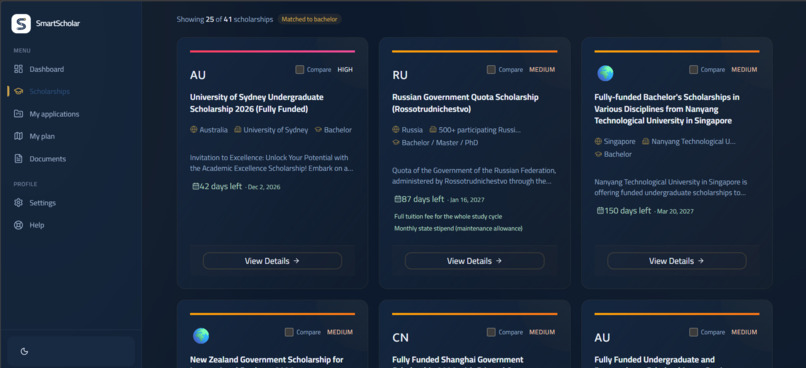Click cap icon beside Bachelor / Master / PhD
The height and width of the screenshot is (368, 806).
point(396,142)
